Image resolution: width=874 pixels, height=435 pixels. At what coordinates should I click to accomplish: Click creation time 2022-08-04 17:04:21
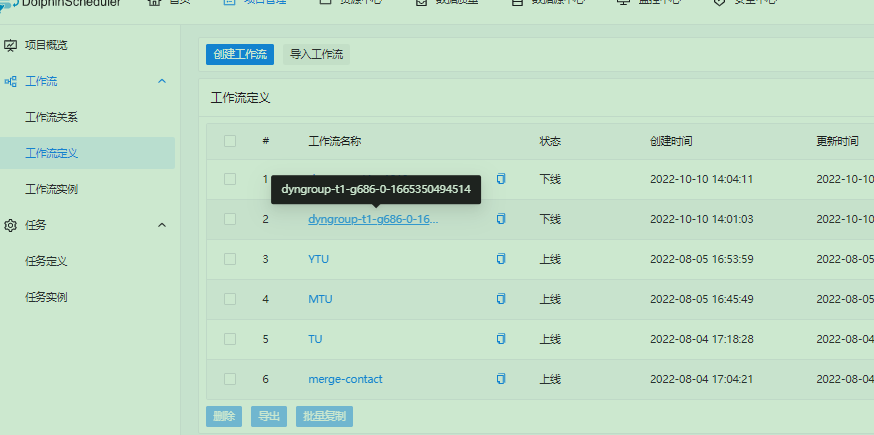pyautogui.click(x=702, y=379)
